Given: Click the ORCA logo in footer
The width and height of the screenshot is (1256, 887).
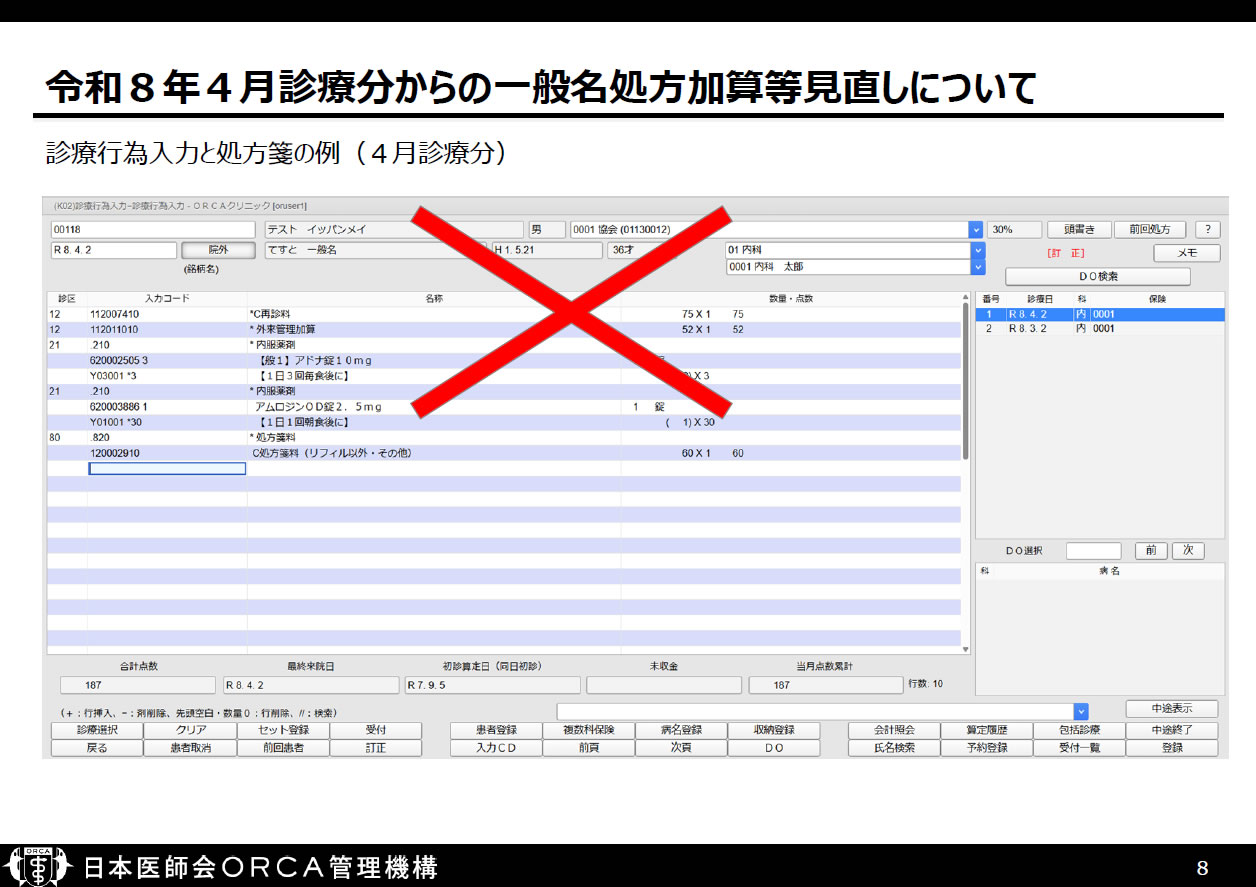Looking at the screenshot, I should [x=38, y=866].
